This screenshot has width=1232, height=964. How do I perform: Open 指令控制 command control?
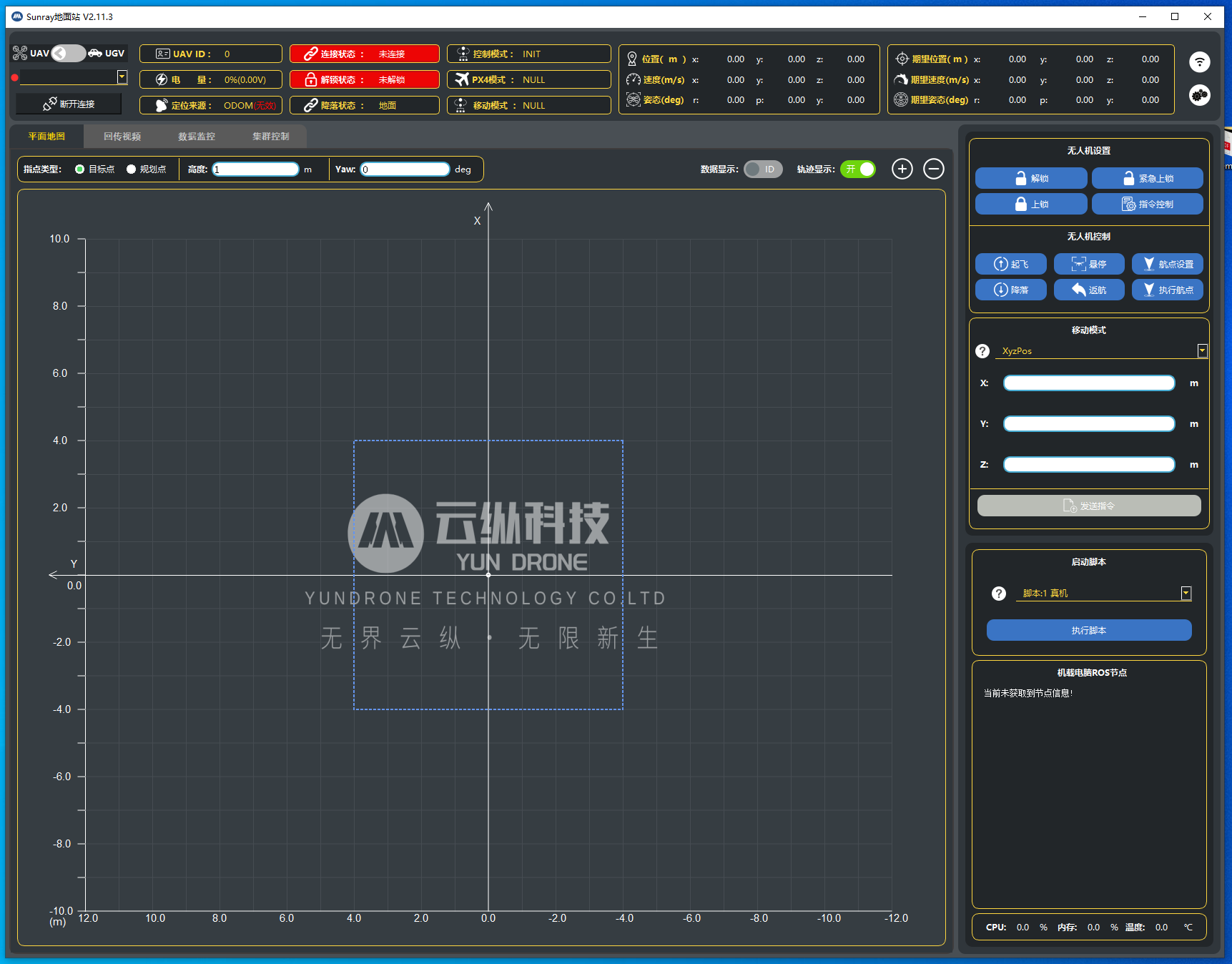pos(1147,204)
